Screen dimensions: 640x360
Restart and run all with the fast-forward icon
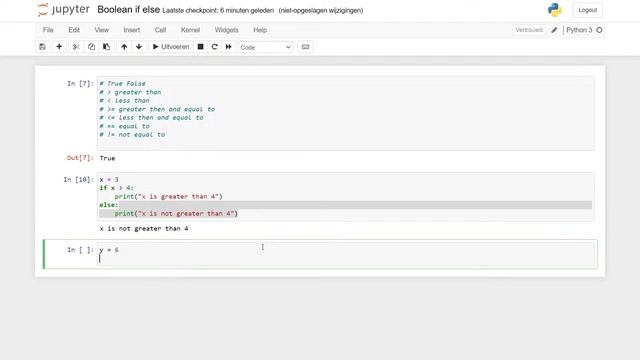pyautogui.click(x=229, y=47)
